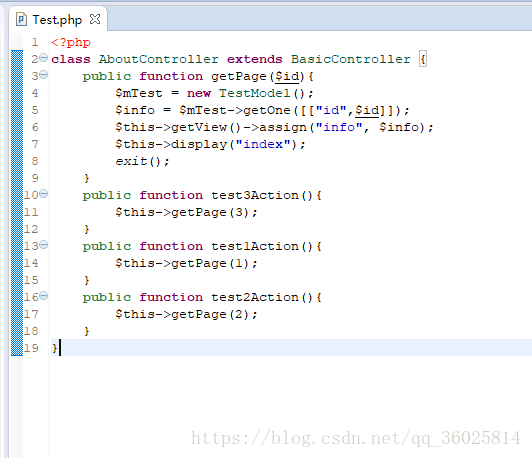532x458 pixels.
Task: Select the Test.php editor tab
Action: (57, 20)
